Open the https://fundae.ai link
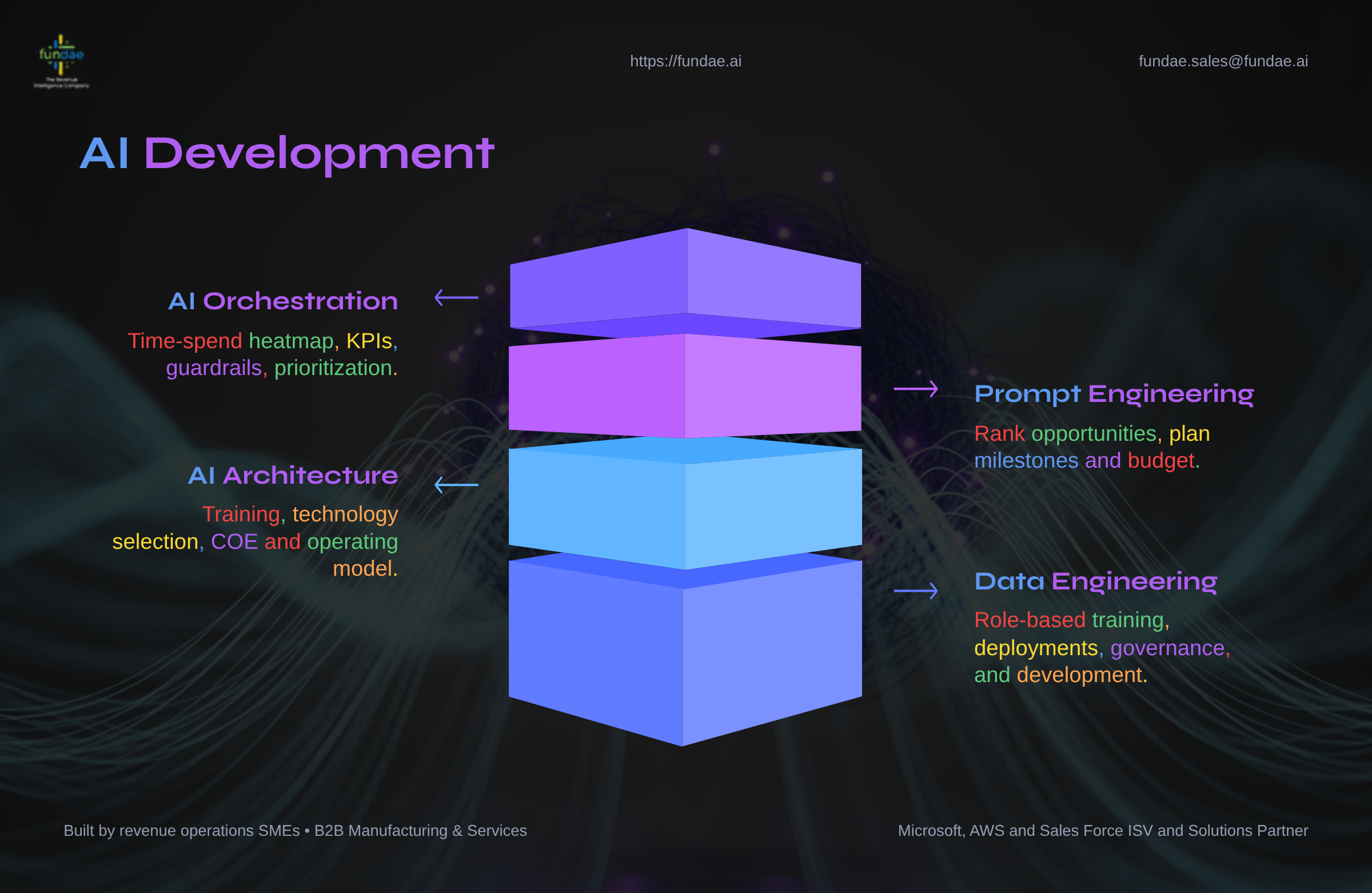This screenshot has height=893, width=1372. [685, 61]
